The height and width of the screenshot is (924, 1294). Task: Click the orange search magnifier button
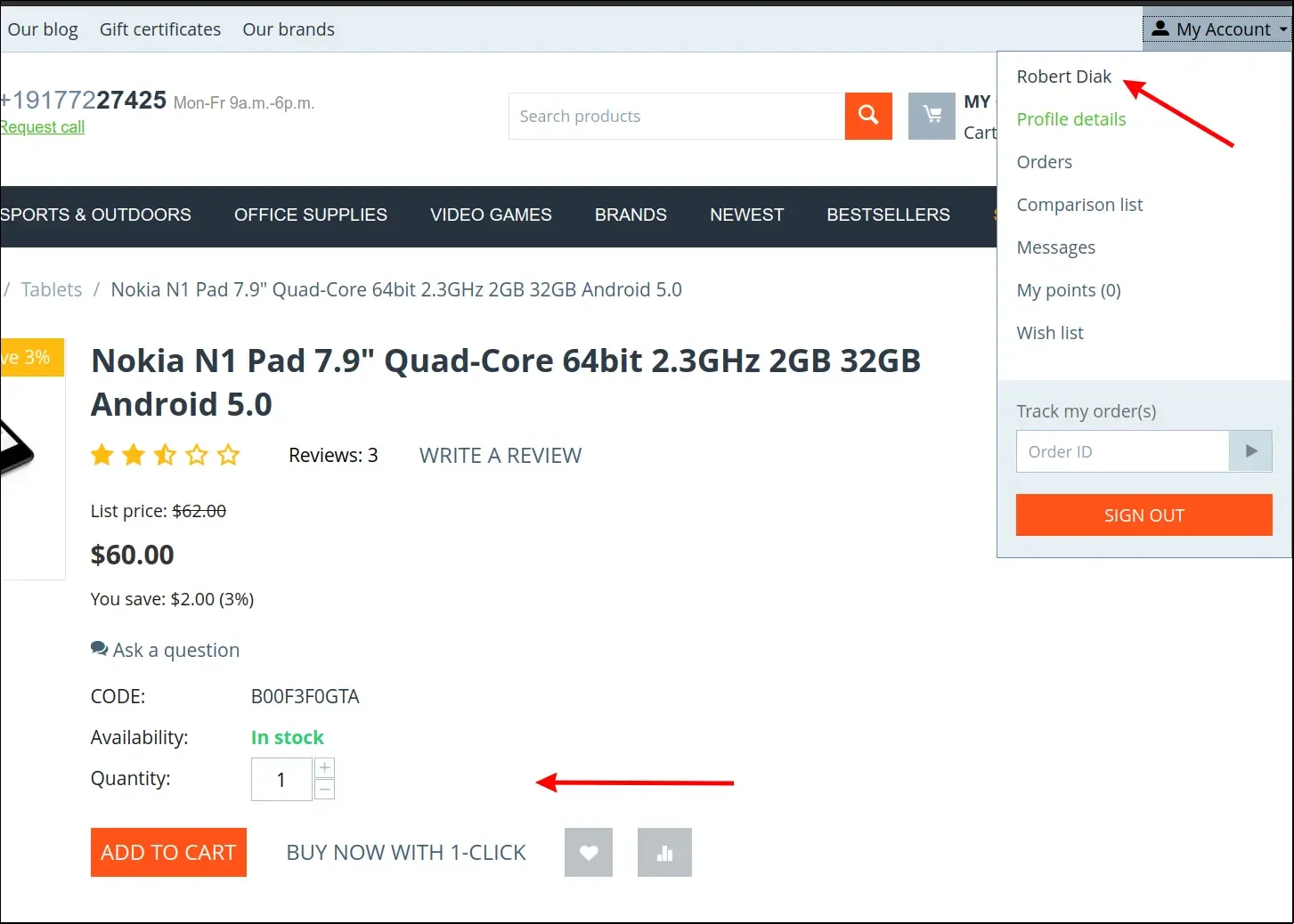click(868, 116)
